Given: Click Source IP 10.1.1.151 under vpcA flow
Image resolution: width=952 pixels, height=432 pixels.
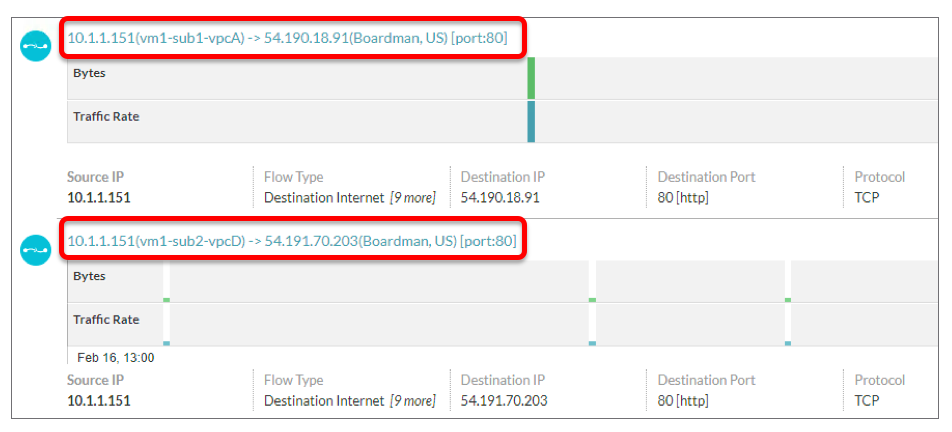Looking at the screenshot, I should tap(99, 198).
